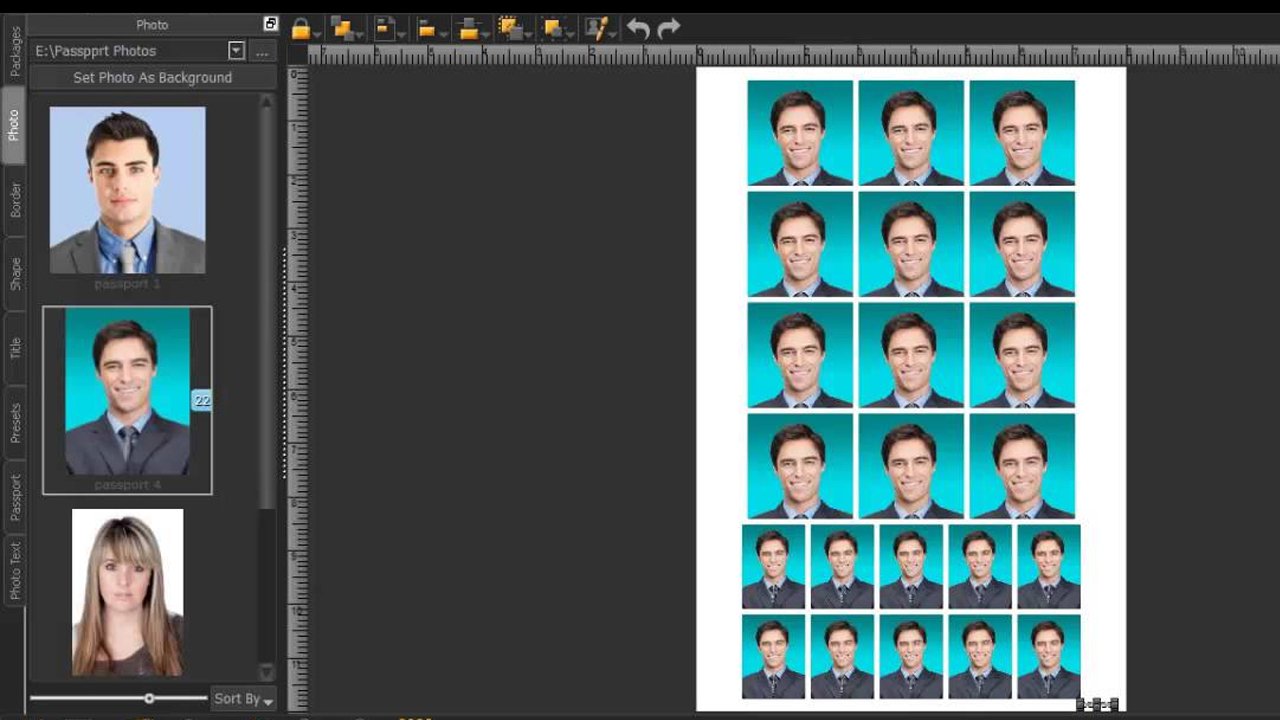Select the Photo Text side tab
The image size is (1280, 720).
pyautogui.click(x=15, y=572)
